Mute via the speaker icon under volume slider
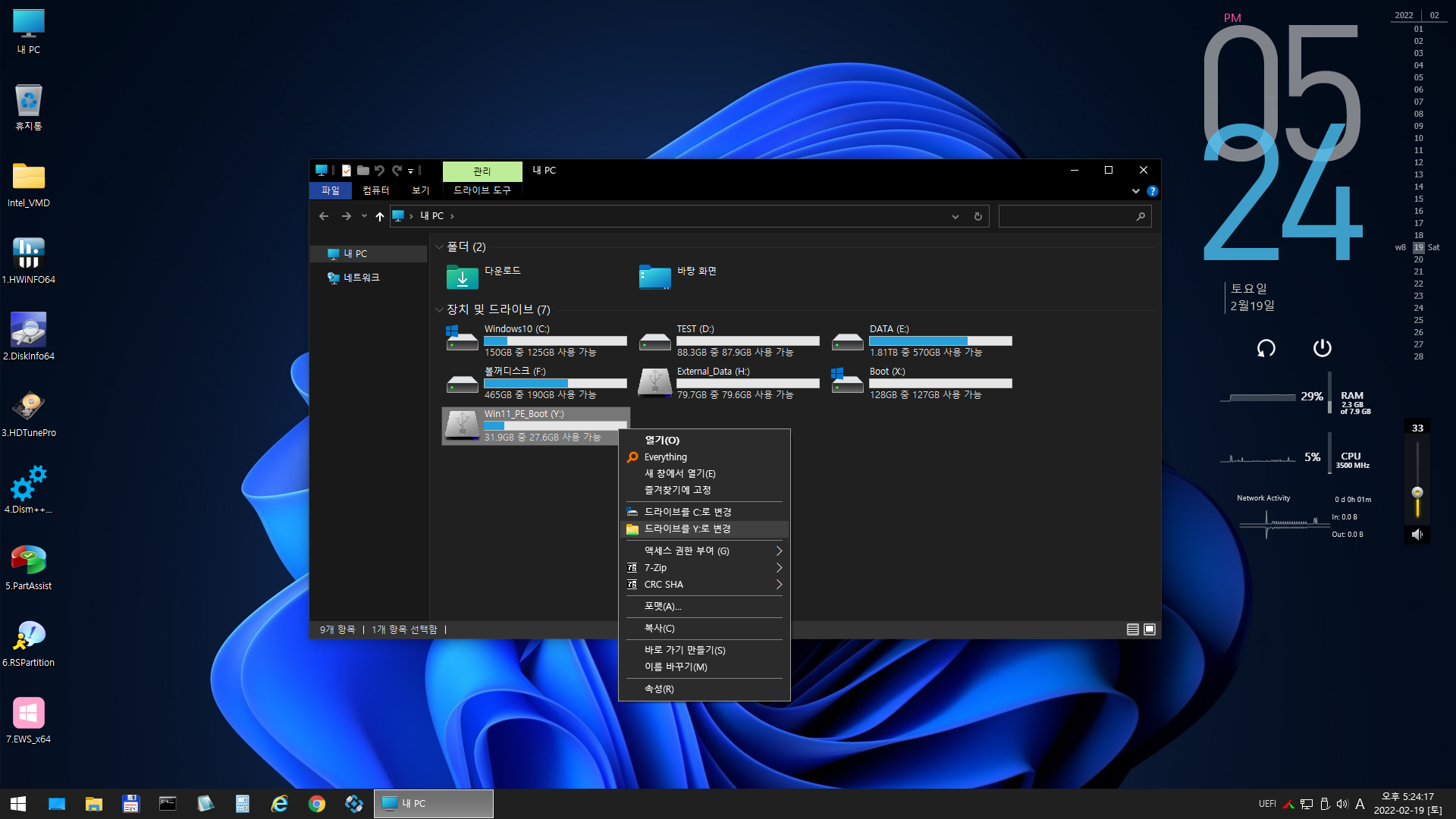 (1417, 535)
